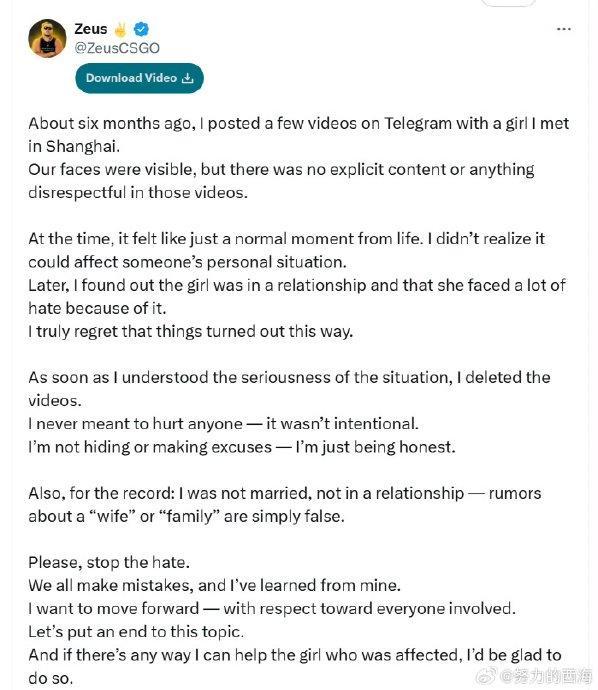598x690 pixels.
Task: Click the partially visible button at top edge
Action: pyautogui.click(x=509, y=2)
